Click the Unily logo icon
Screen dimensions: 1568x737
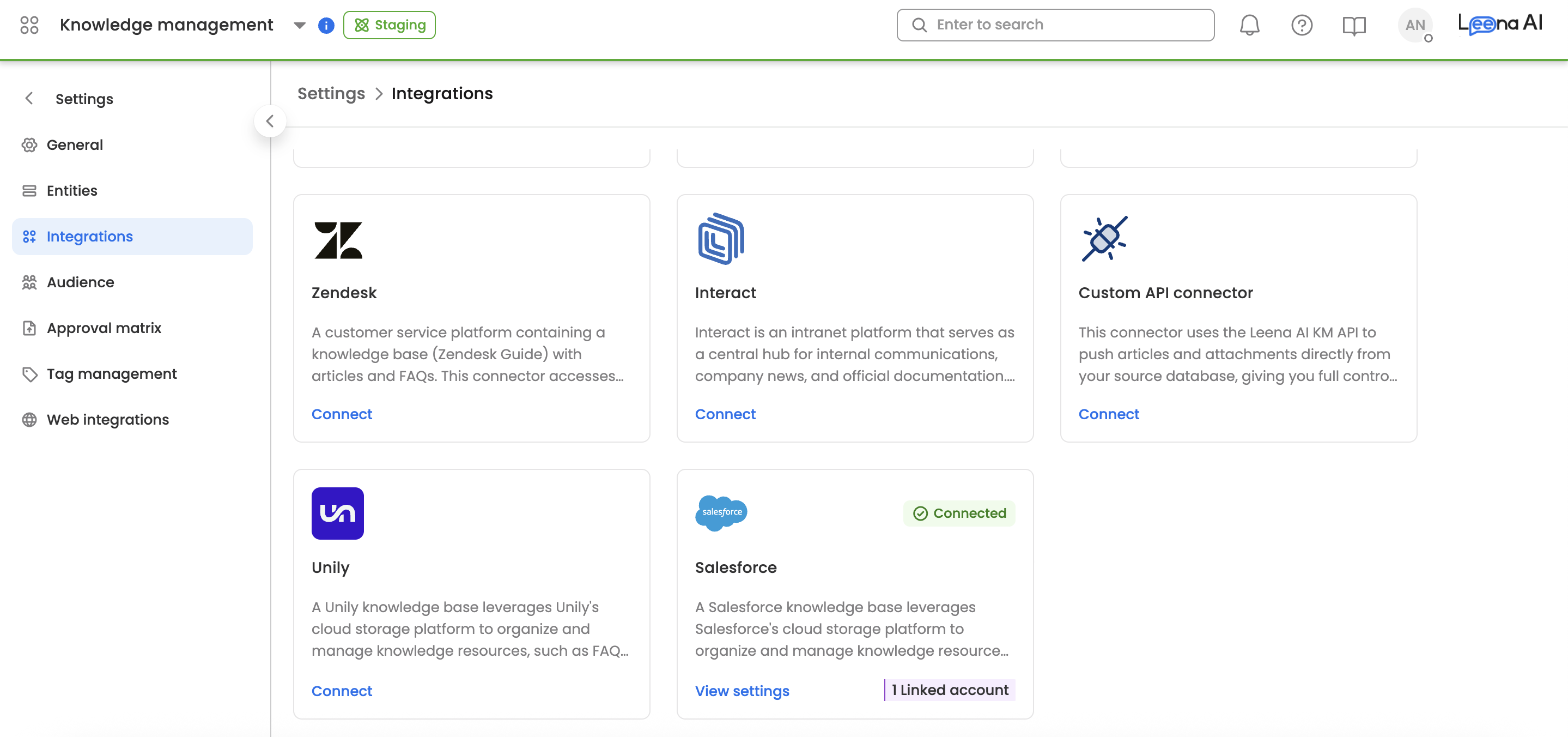337,513
